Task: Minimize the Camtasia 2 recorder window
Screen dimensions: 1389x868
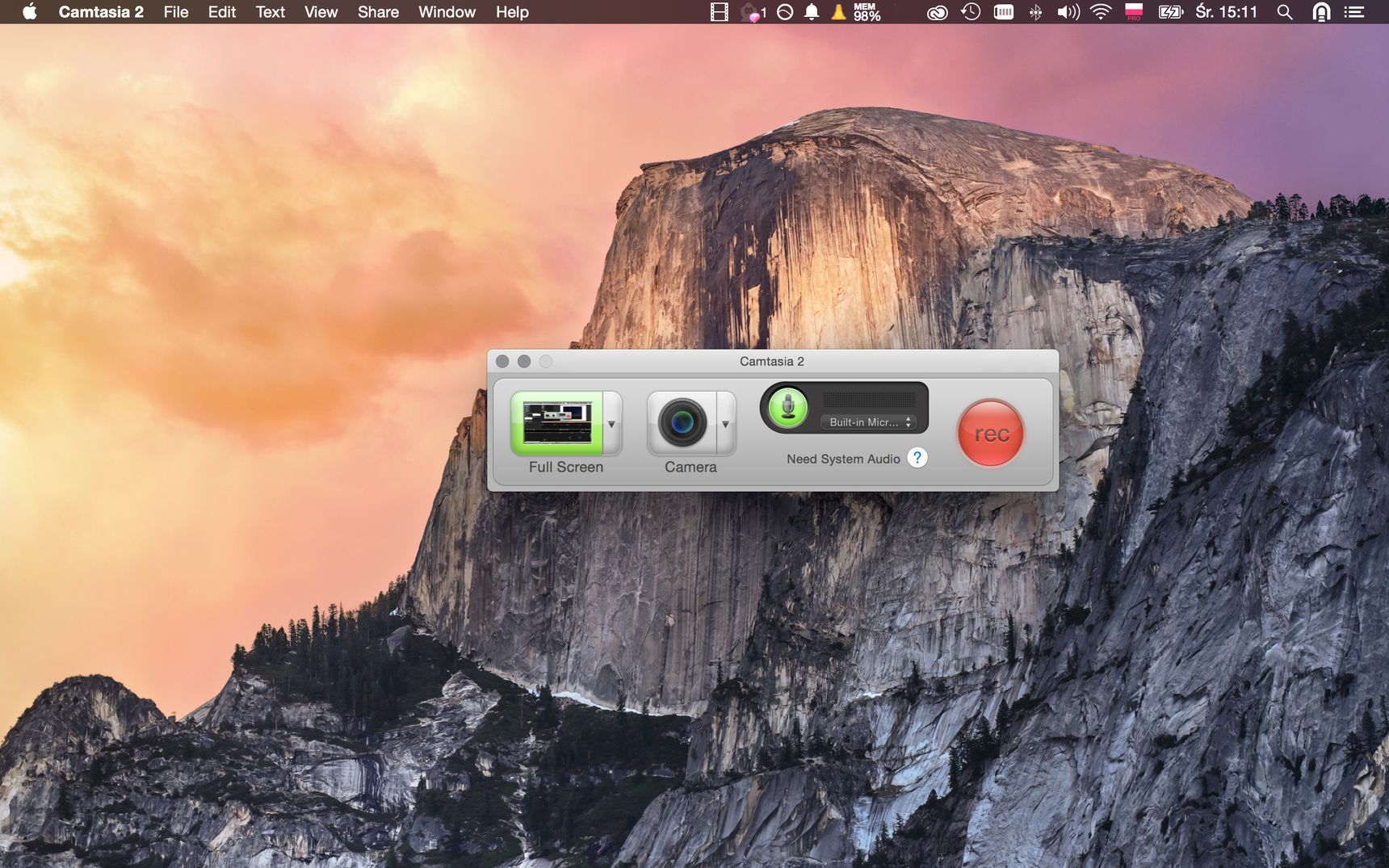Action: [x=524, y=361]
